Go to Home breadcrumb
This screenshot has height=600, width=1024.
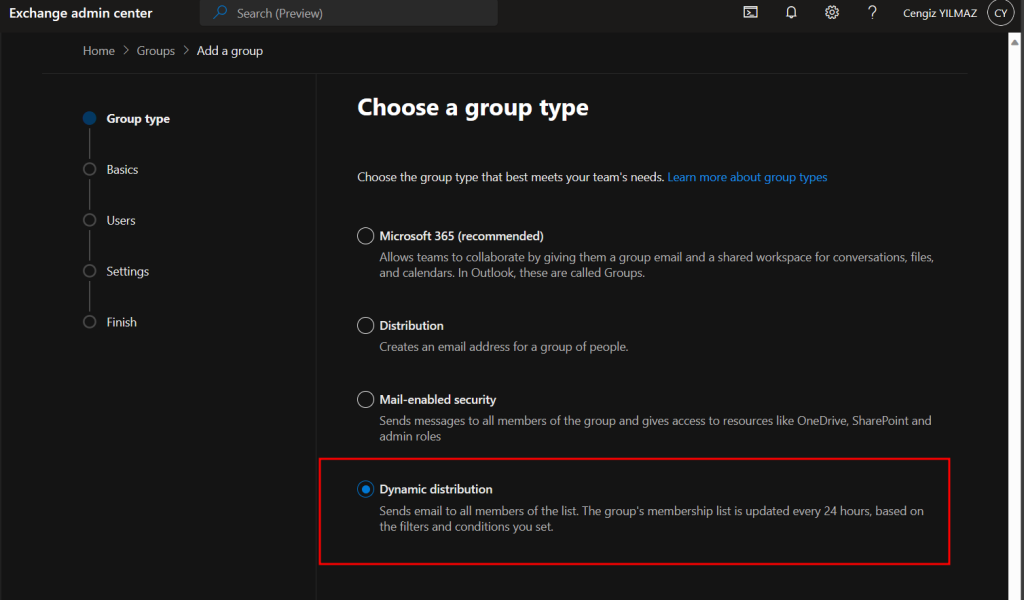pyautogui.click(x=99, y=51)
